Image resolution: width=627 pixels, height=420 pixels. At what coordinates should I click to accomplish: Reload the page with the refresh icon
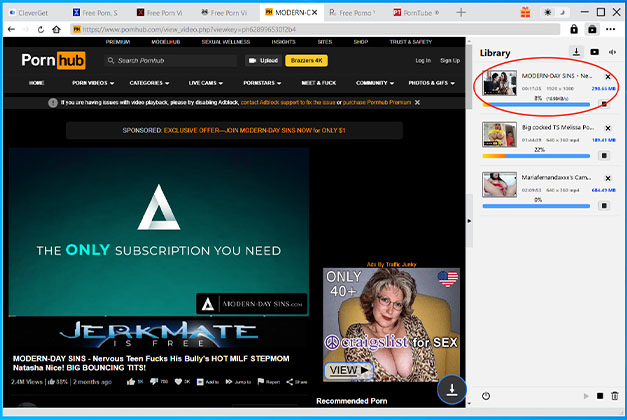click(41, 30)
